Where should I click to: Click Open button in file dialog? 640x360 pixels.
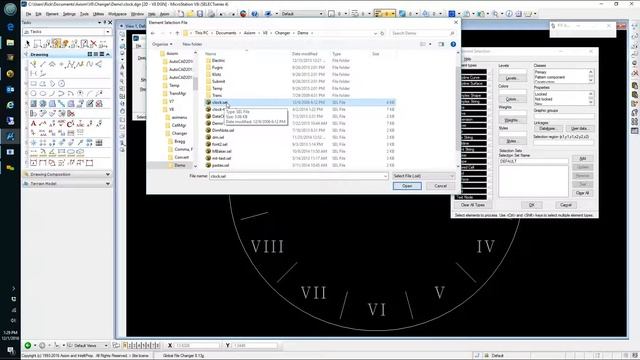point(407,186)
